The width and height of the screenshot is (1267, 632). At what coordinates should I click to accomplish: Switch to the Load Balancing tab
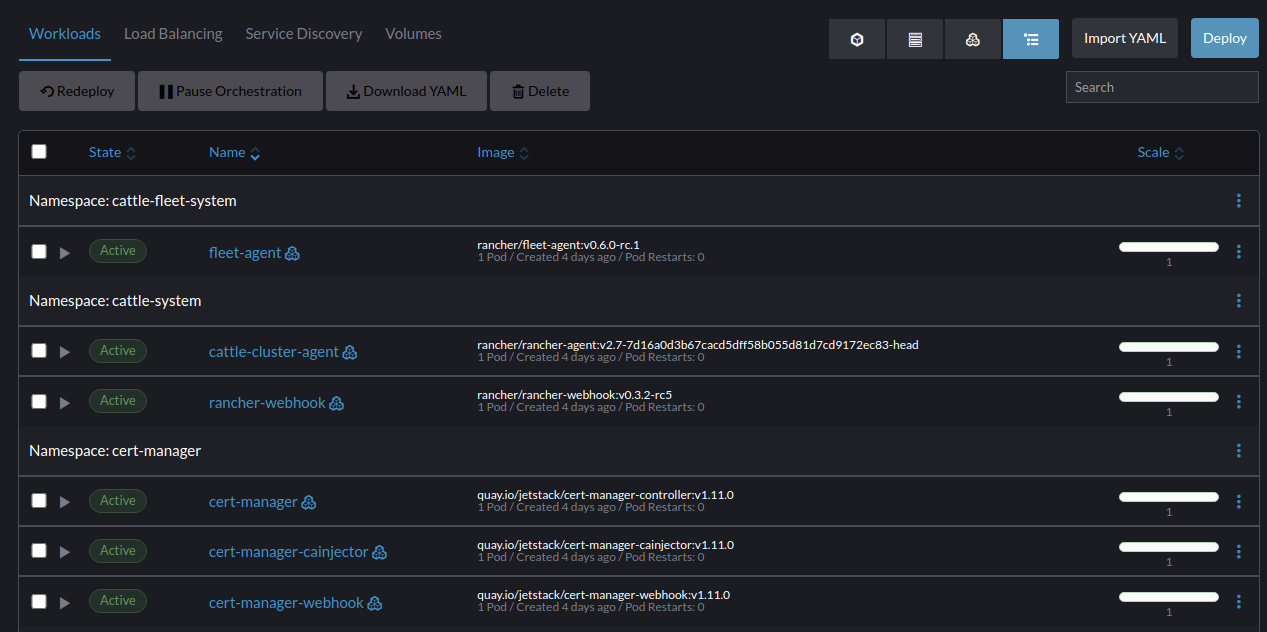(173, 33)
